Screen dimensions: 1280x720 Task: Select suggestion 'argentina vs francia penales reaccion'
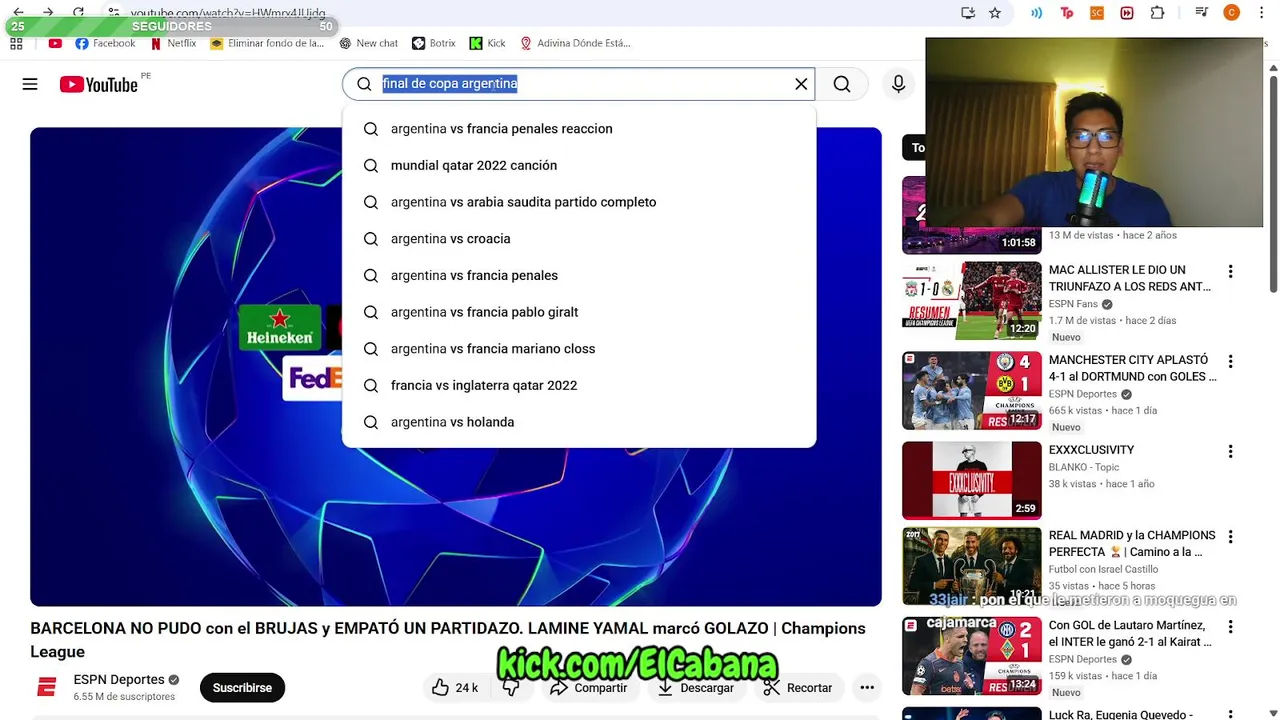pos(579,129)
